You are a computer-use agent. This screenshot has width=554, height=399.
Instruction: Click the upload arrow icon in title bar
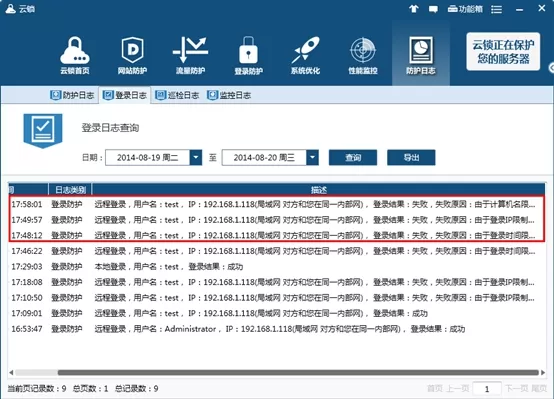414,9
